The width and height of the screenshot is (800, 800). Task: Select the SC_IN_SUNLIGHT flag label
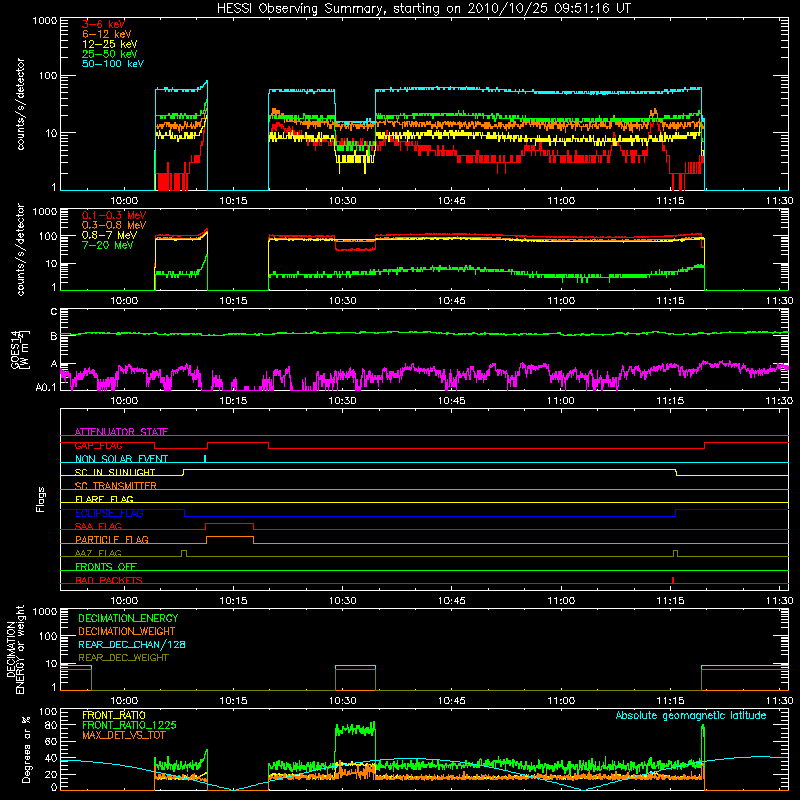[x=115, y=472]
